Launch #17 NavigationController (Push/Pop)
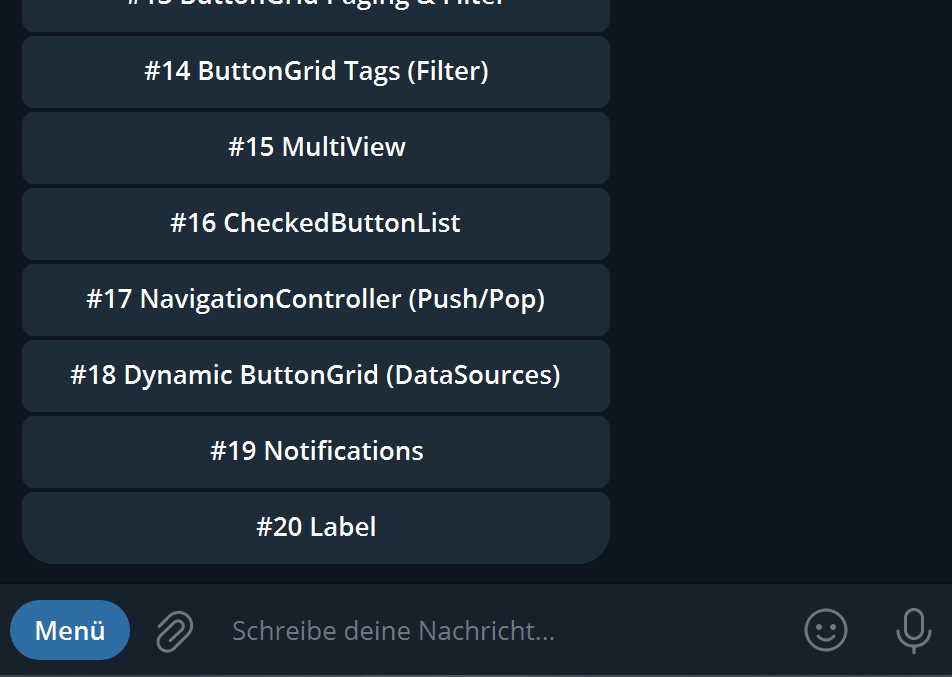The width and height of the screenshot is (952, 677). [x=316, y=300]
